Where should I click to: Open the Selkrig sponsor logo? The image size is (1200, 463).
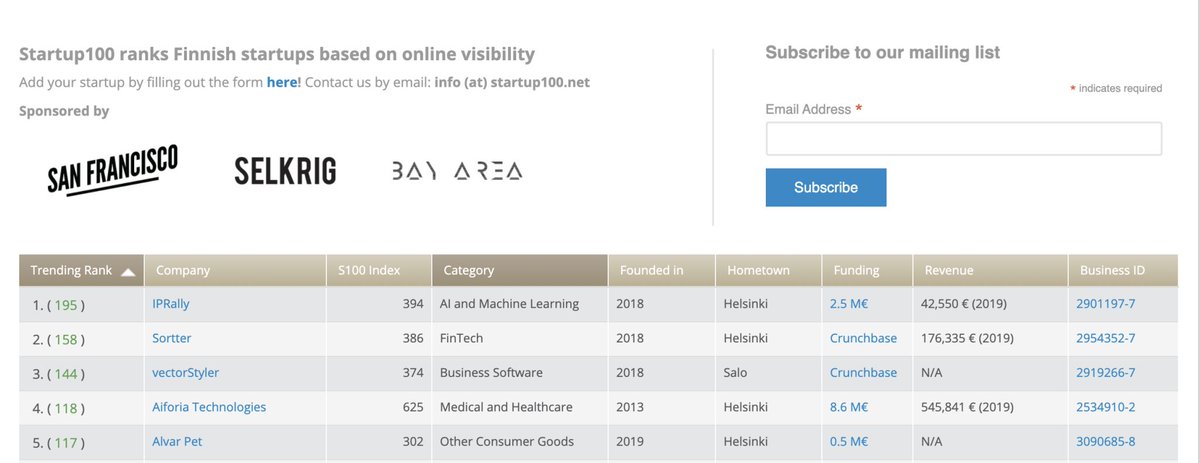pyautogui.click(x=285, y=171)
